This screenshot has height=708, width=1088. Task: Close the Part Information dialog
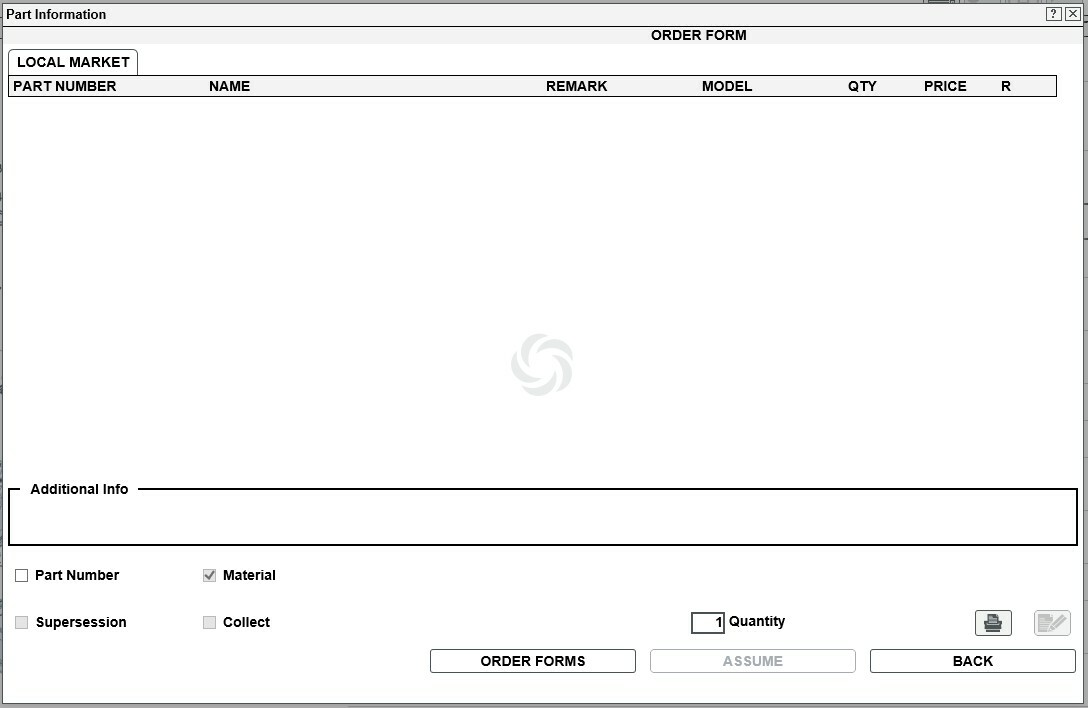point(1072,14)
